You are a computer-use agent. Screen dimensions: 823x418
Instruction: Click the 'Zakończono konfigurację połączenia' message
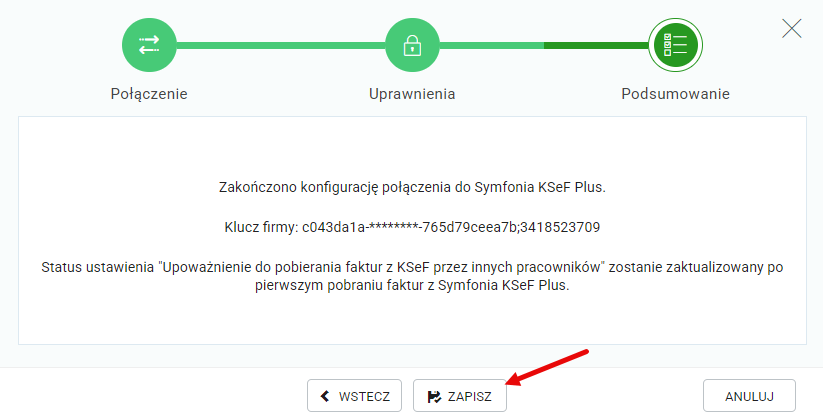pyautogui.click(x=411, y=186)
